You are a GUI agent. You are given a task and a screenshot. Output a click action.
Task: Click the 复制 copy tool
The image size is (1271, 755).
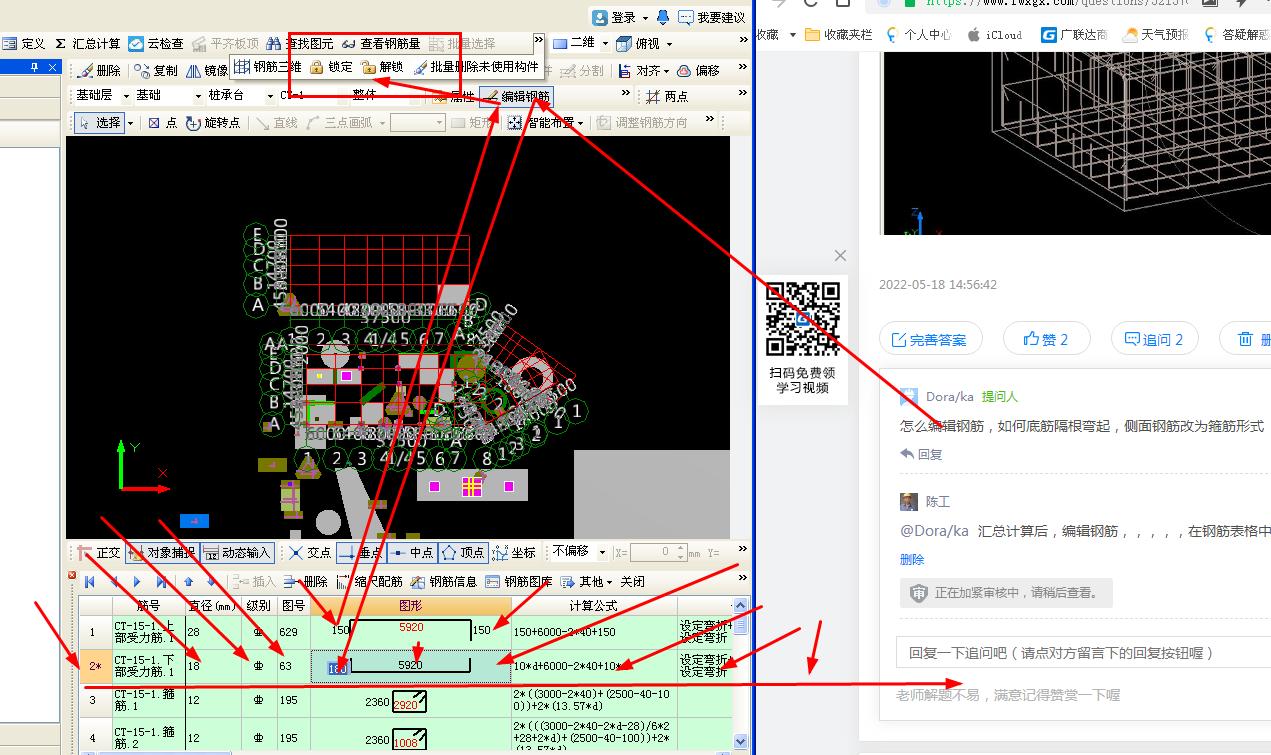[x=156, y=71]
